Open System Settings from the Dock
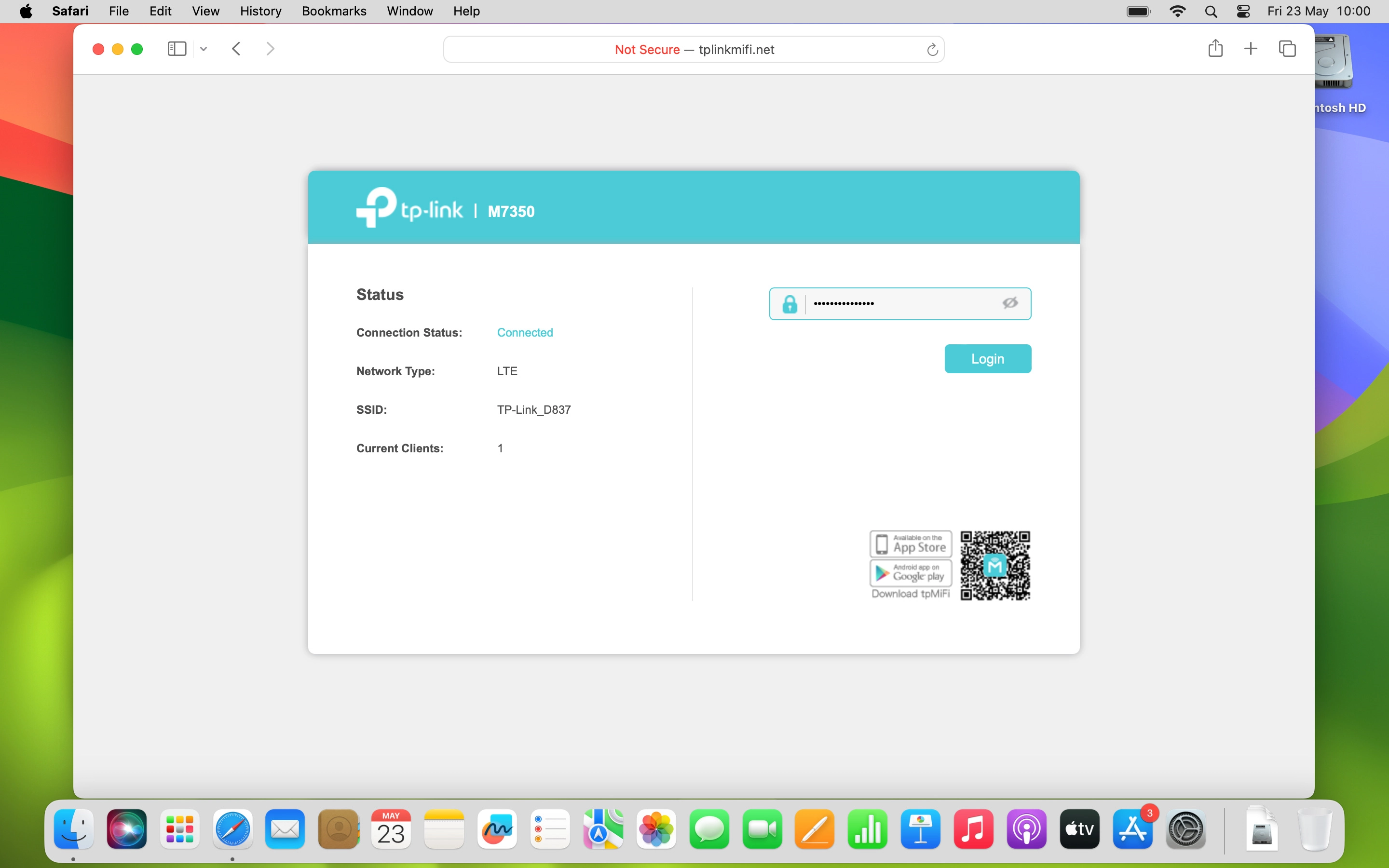Screen dimensions: 1389x868 1185,829
